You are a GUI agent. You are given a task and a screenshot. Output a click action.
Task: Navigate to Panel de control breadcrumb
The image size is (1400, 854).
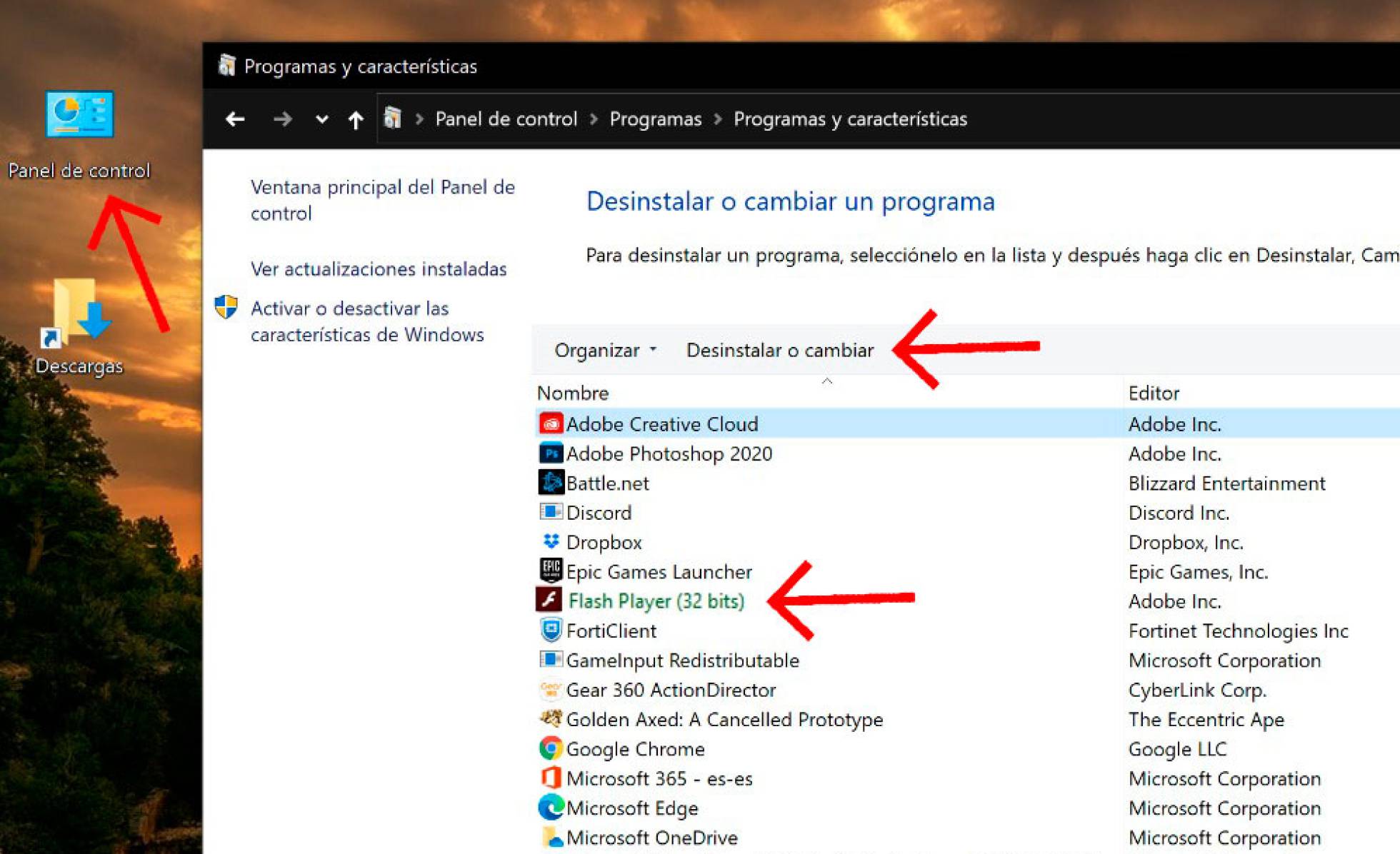506,119
